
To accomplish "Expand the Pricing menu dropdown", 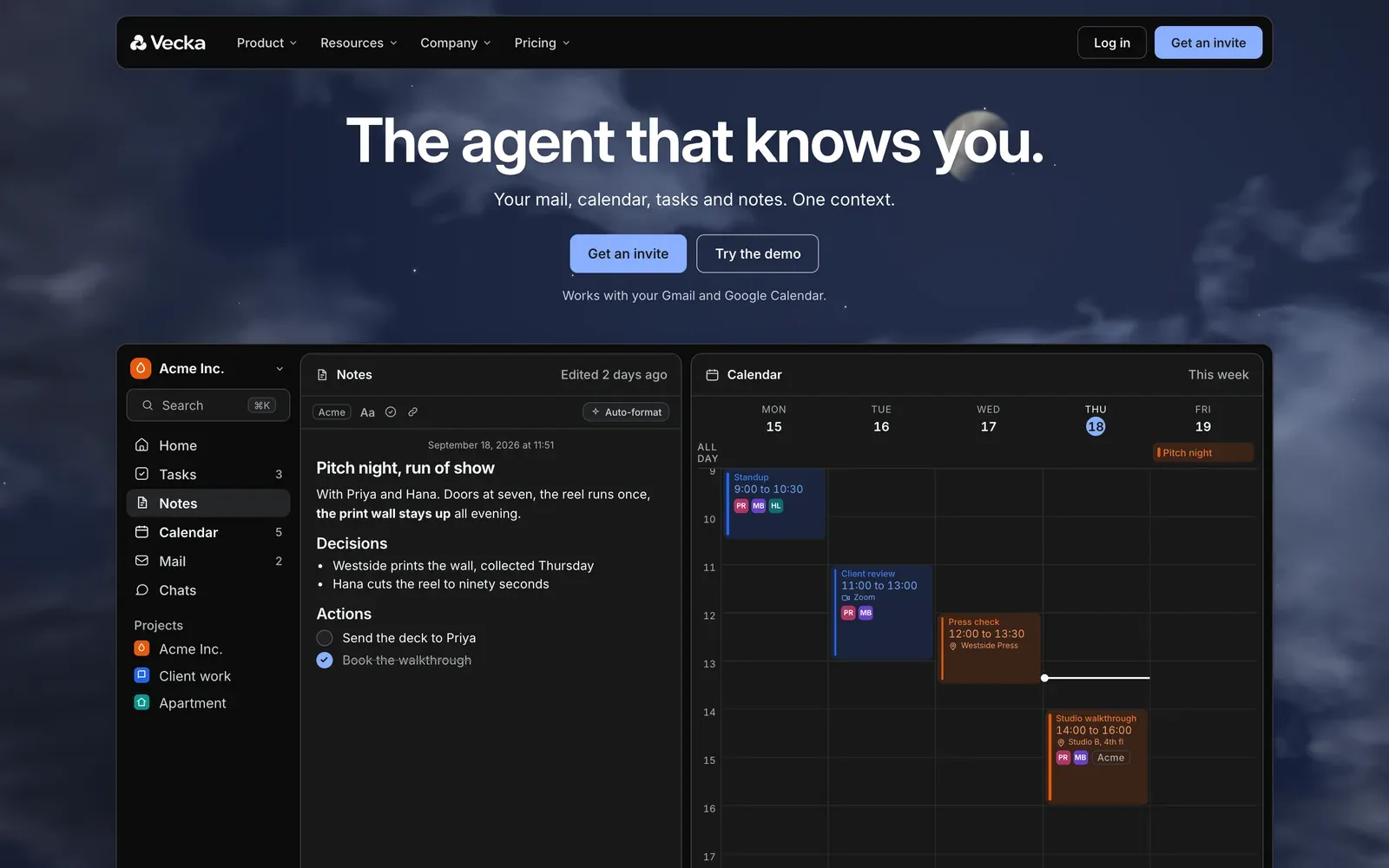I will pyautogui.click(x=542, y=43).
